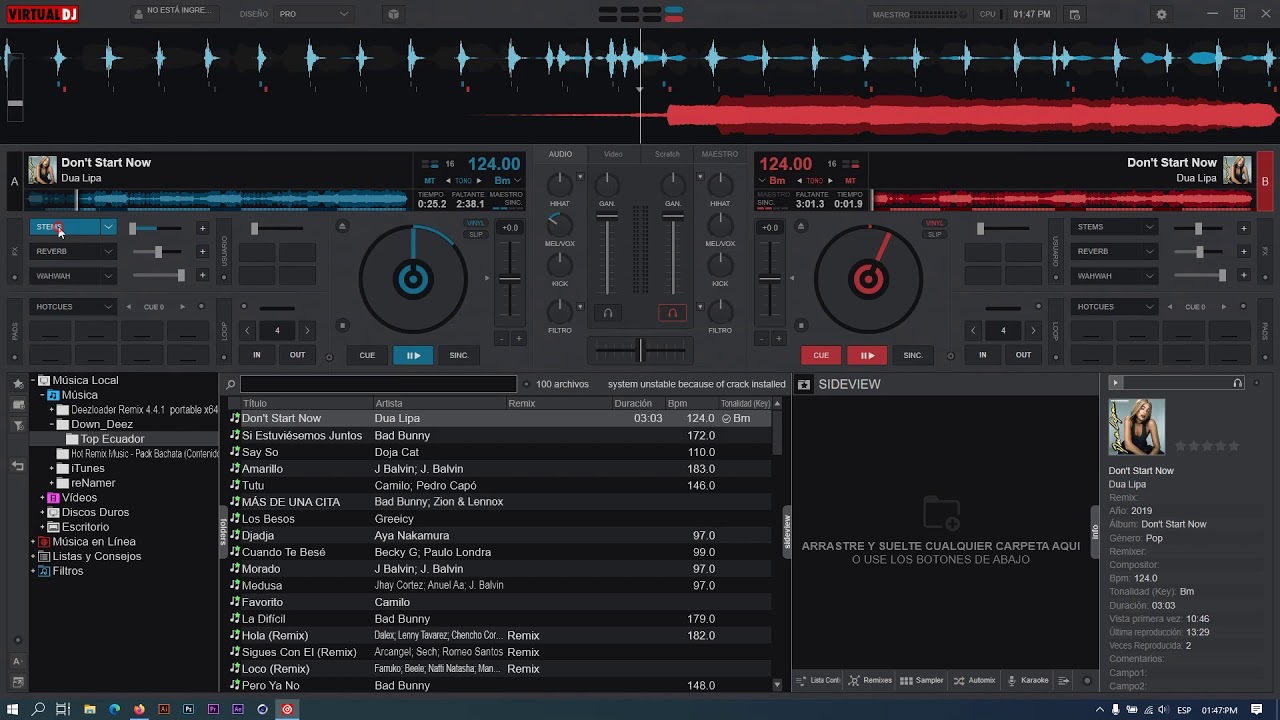
Task: Open the PRO layout dropdown
Action: click(313, 14)
